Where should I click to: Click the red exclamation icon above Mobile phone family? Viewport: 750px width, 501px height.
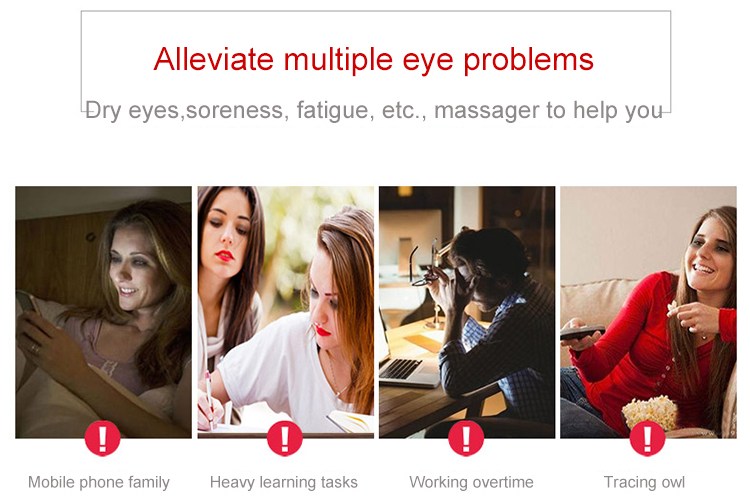pyautogui.click(x=102, y=438)
